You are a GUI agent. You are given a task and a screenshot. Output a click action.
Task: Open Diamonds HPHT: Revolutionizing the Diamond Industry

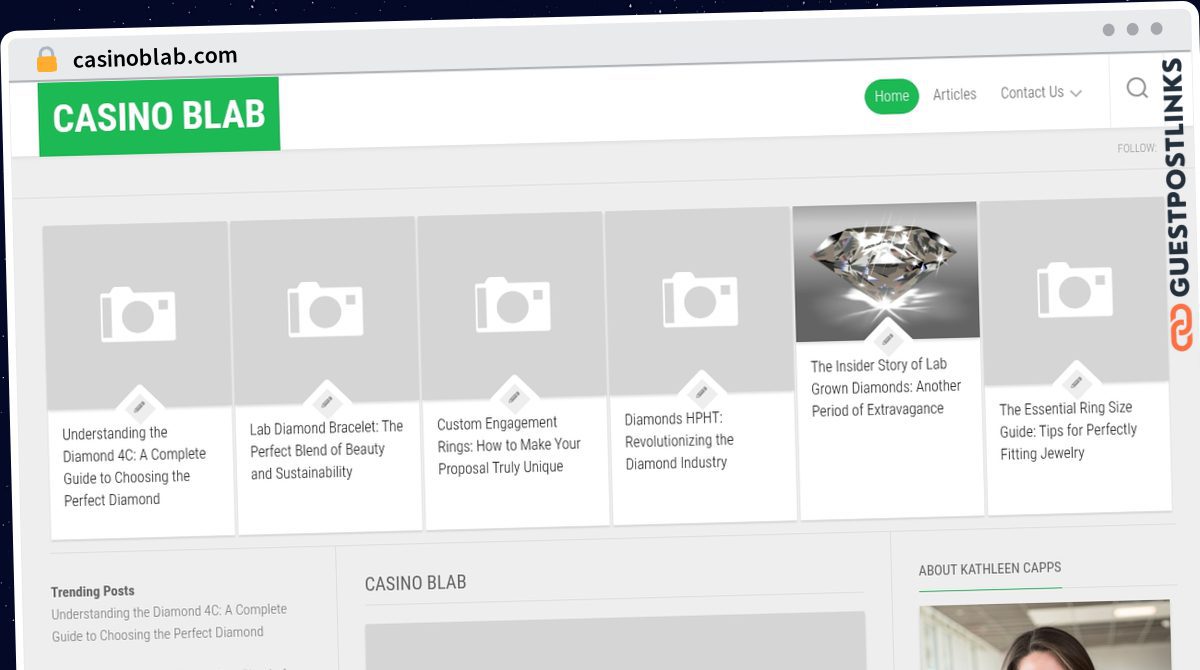pos(679,441)
